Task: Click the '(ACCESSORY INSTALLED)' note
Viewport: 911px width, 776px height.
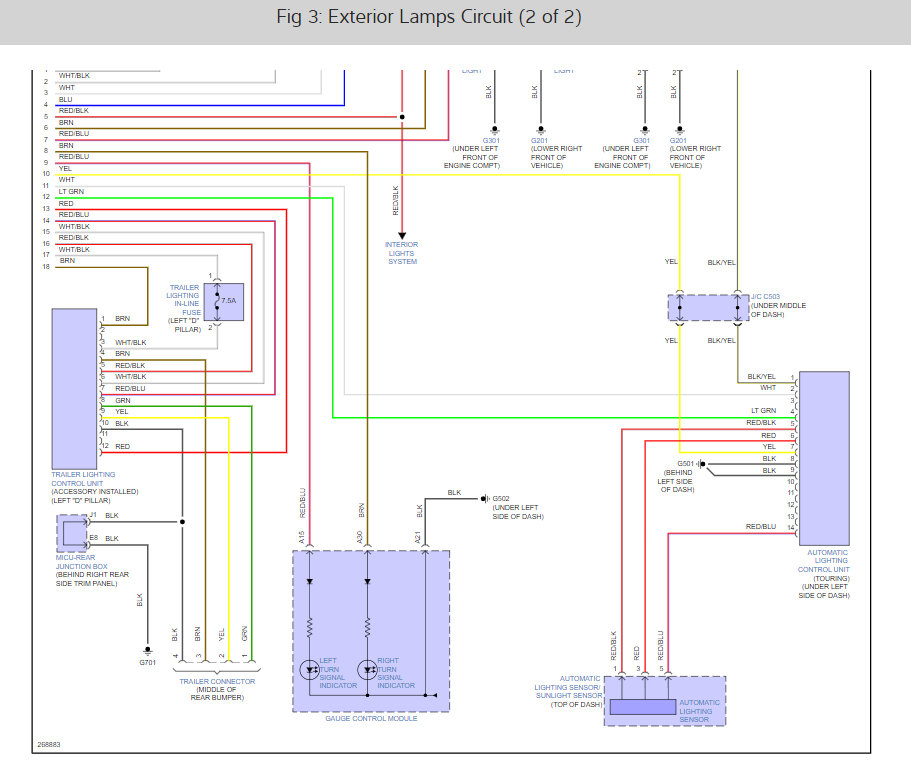Action: [95, 491]
